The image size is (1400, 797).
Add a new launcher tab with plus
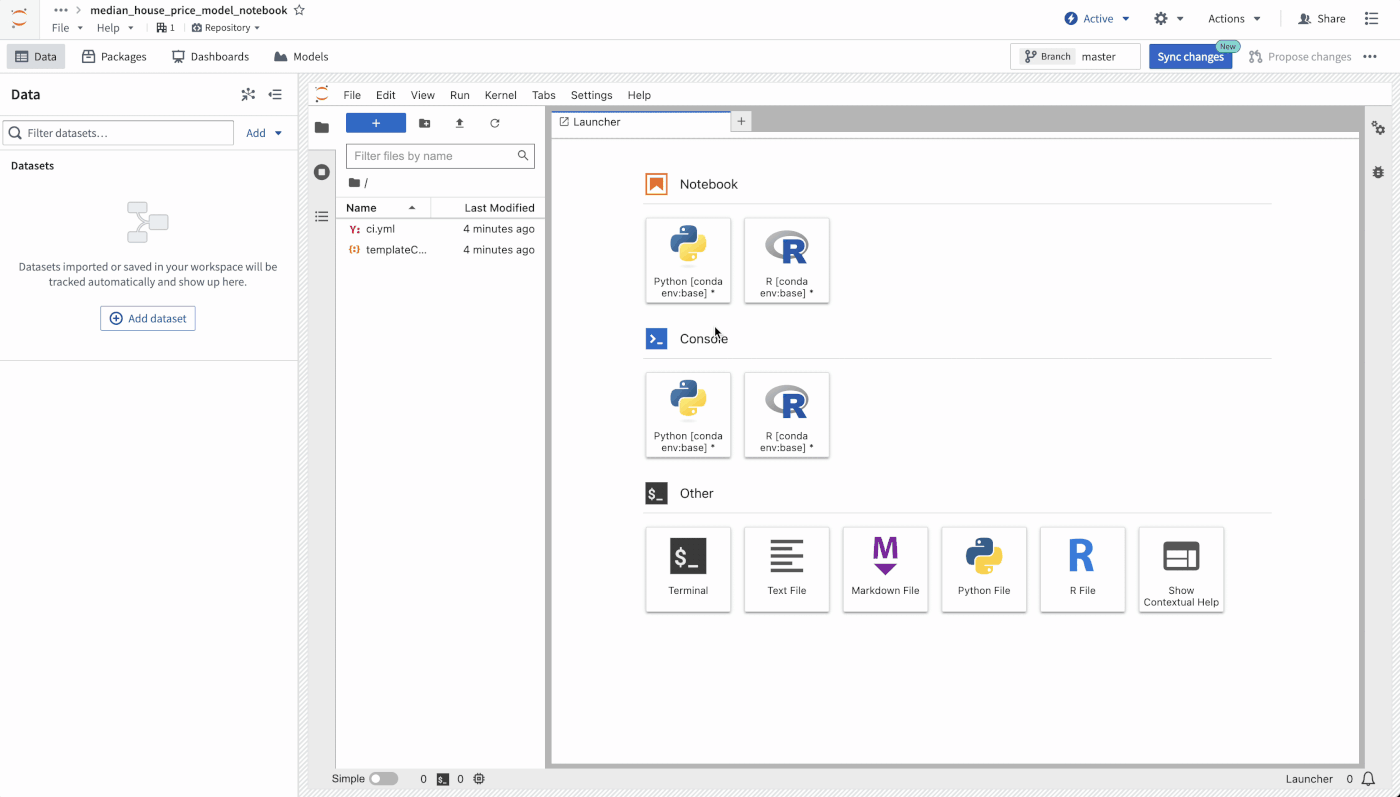(x=742, y=122)
